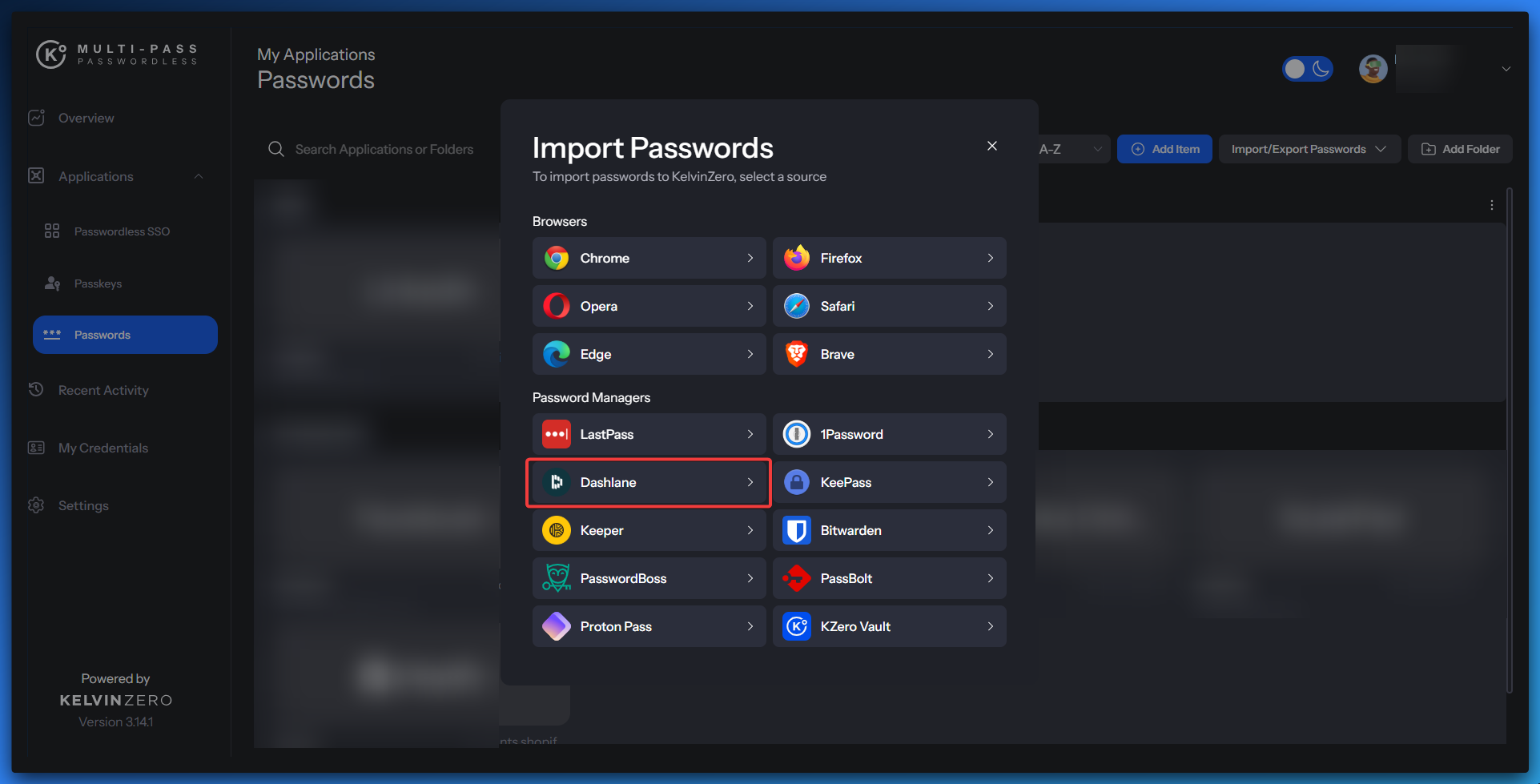The height and width of the screenshot is (784, 1540).
Task: Select the KZero Vault icon
Action: (x=797, y=626)
